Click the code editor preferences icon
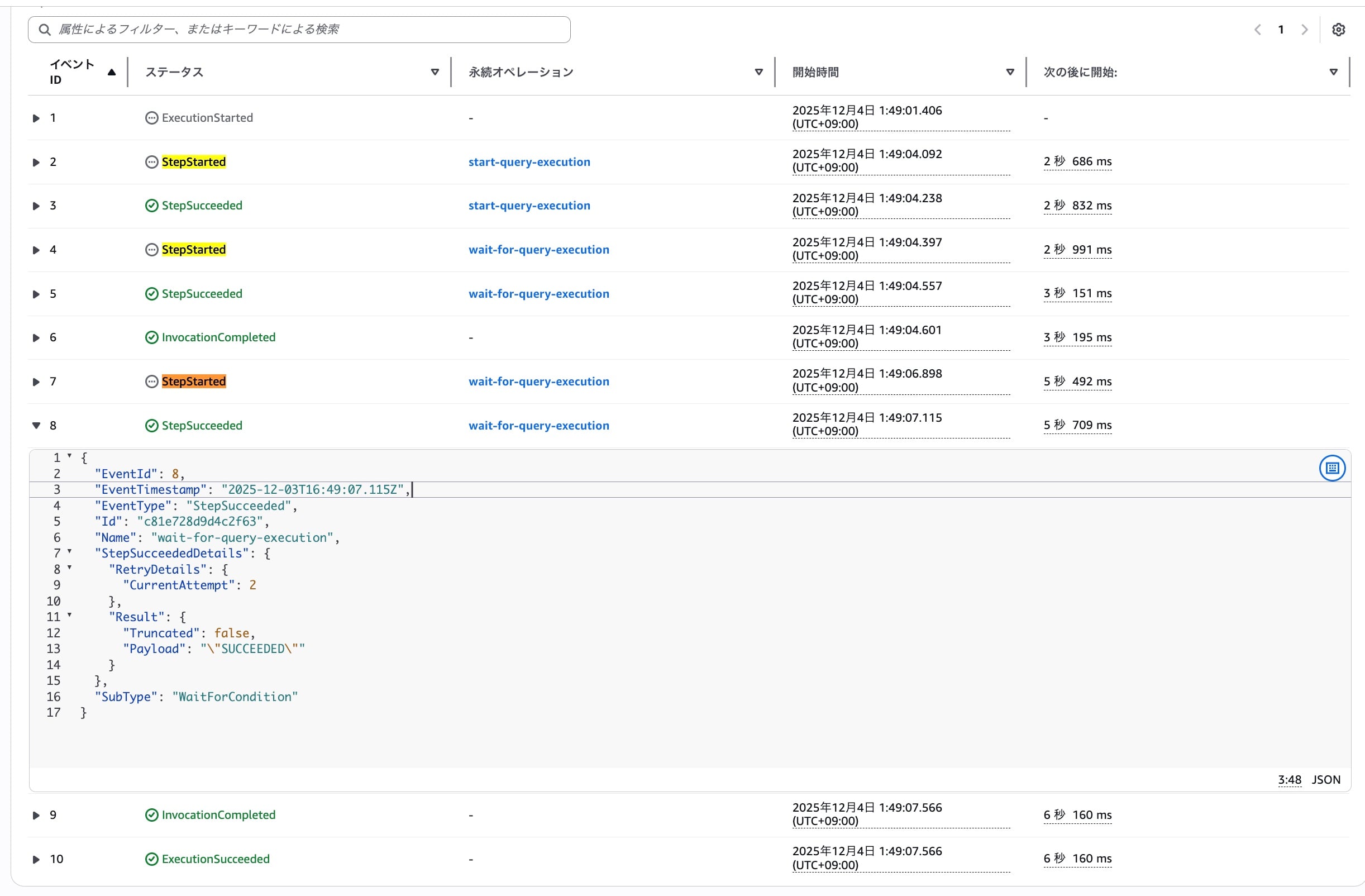1365x896 pixels. pos(1331,468)
